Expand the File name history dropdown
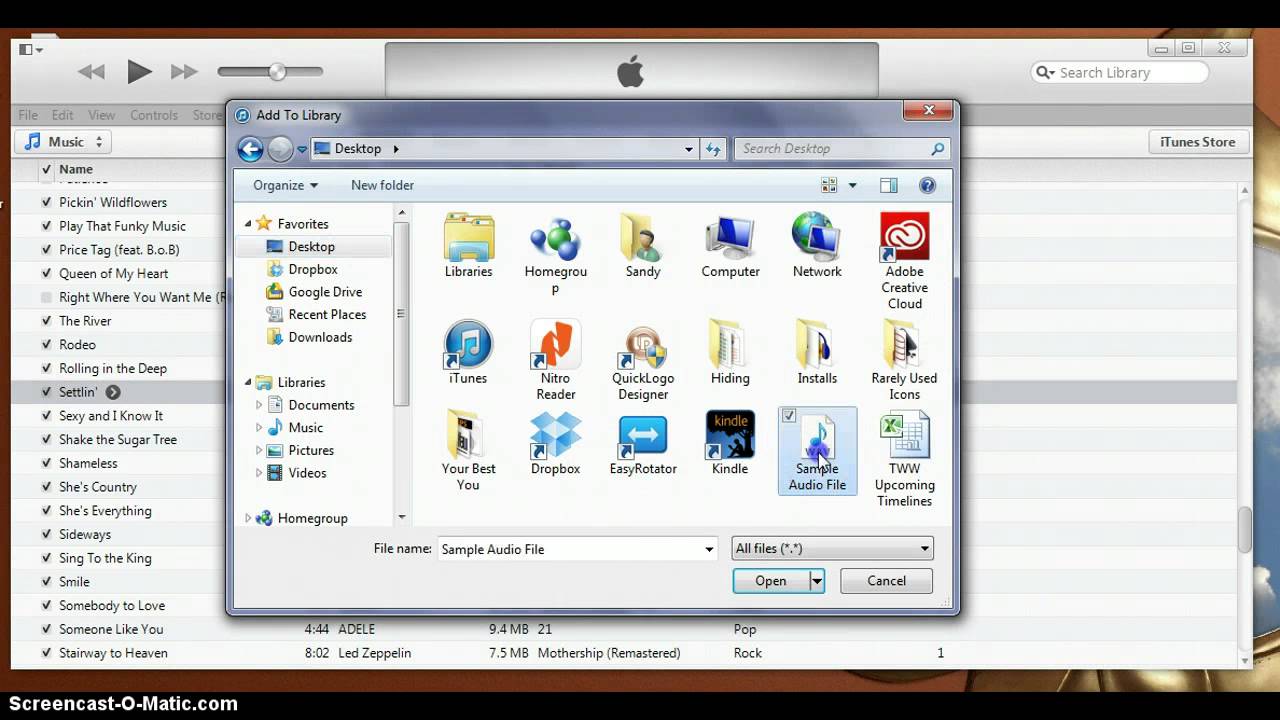This screenshot has height=720, width=1280. point(709,549)
